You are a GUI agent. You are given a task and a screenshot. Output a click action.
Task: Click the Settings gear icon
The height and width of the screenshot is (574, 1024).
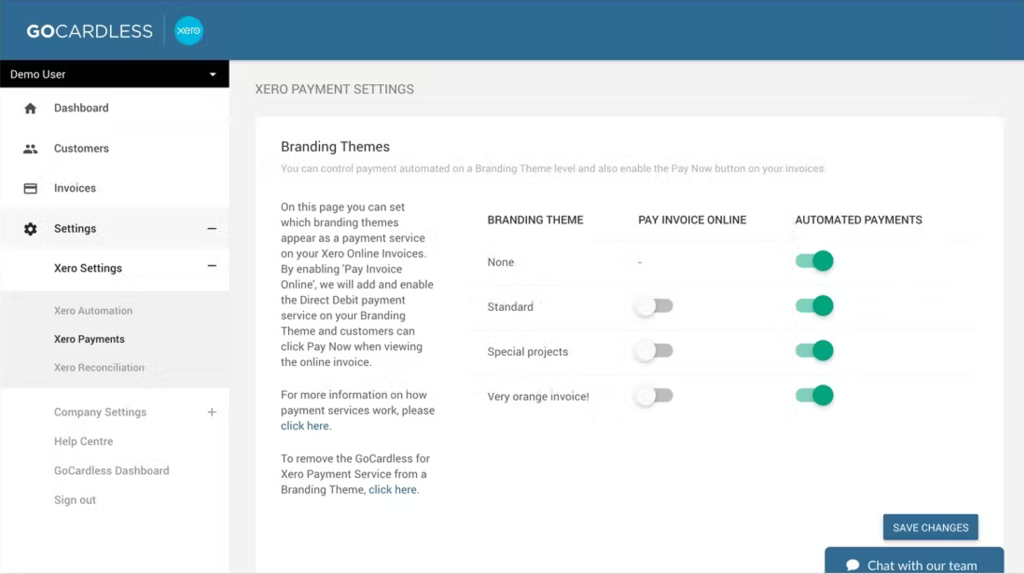30,229
